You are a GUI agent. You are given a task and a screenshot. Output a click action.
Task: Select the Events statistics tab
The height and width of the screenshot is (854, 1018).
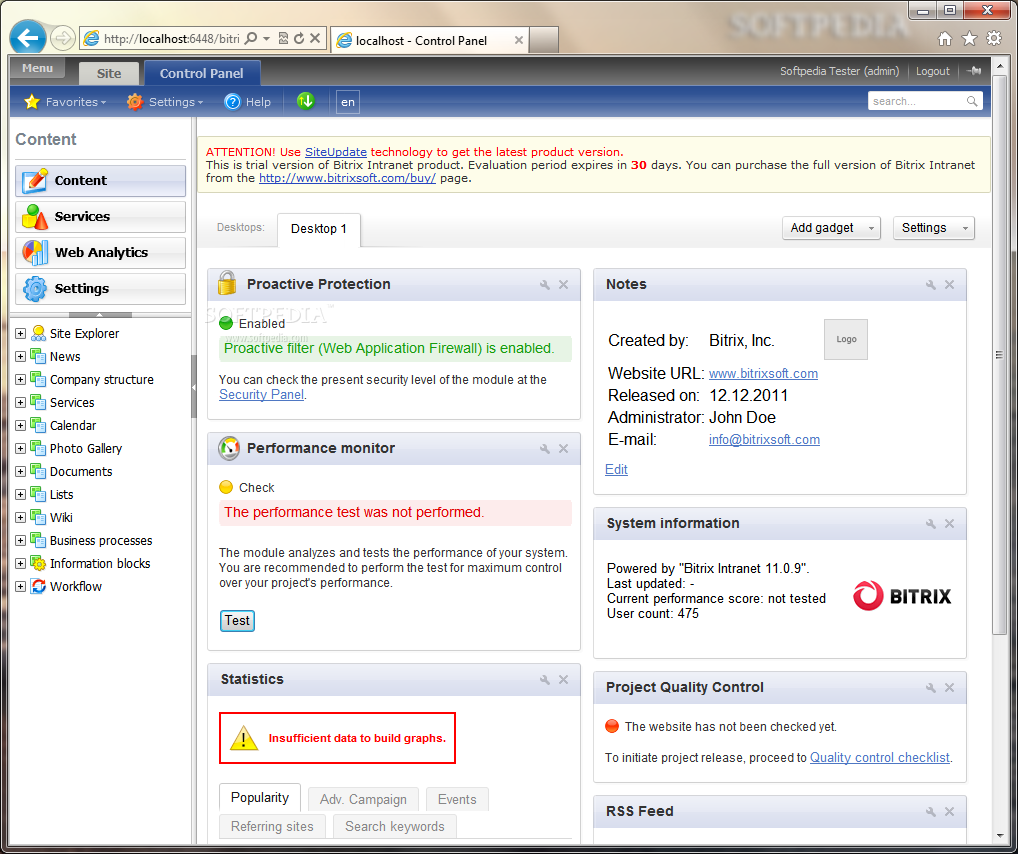(457, 799)
